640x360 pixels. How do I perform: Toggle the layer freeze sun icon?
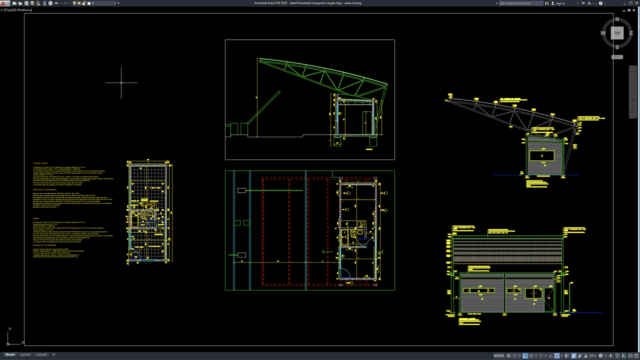tap(79, 3)
